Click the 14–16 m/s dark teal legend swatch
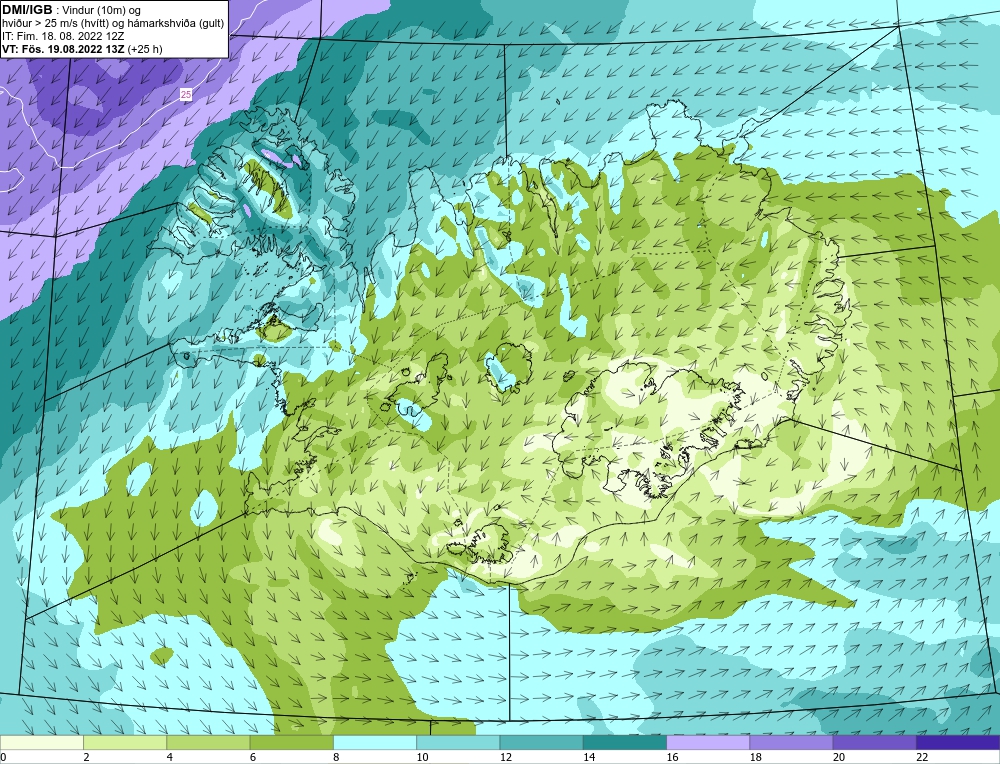1000x764 pixels. pyautogui.click(x=624, y=742)
